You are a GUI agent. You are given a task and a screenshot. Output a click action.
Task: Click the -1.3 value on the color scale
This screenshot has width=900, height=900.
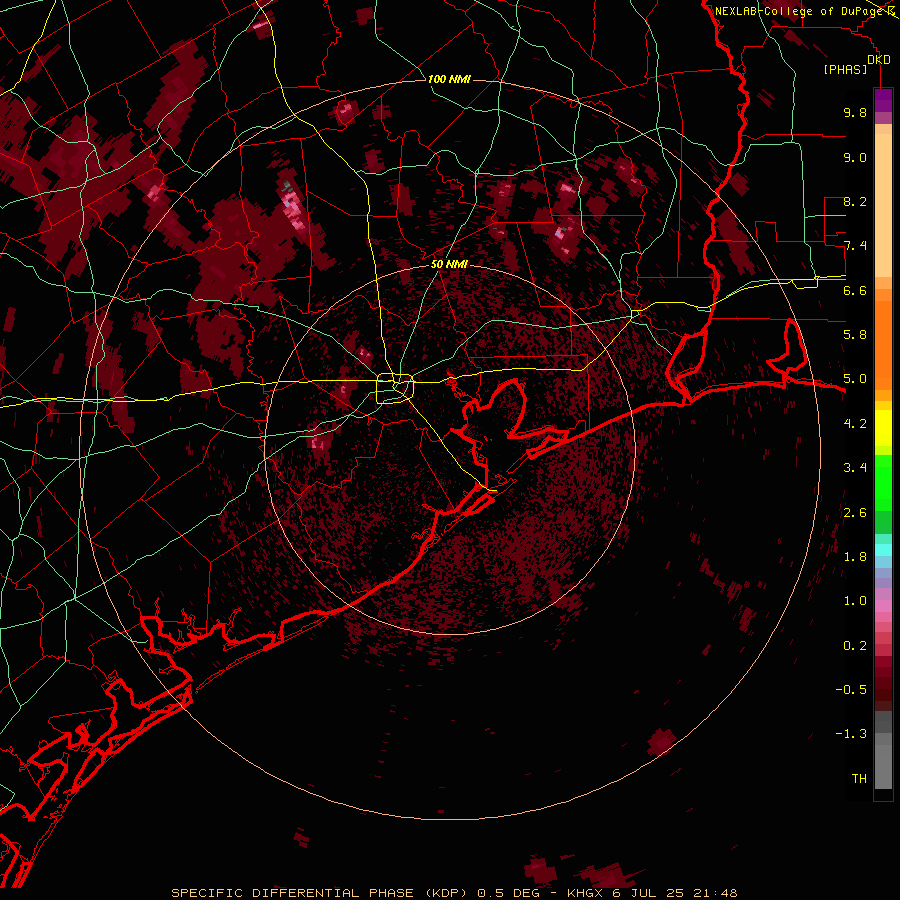851,734
